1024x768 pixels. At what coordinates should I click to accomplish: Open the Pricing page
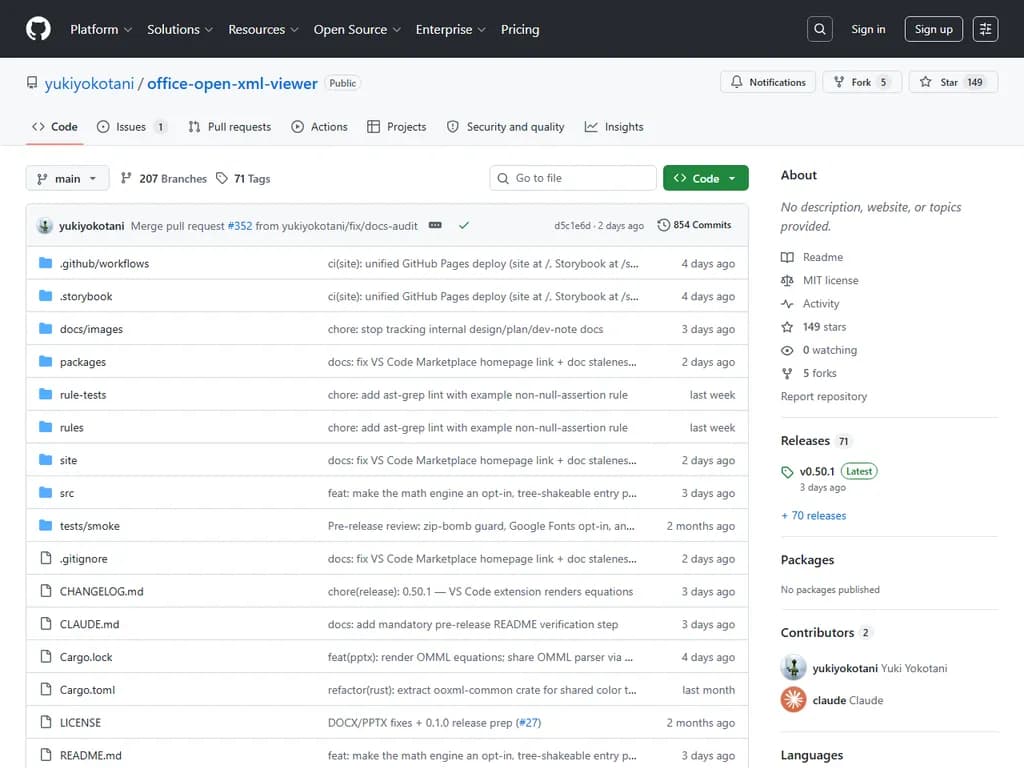point(520,29)
